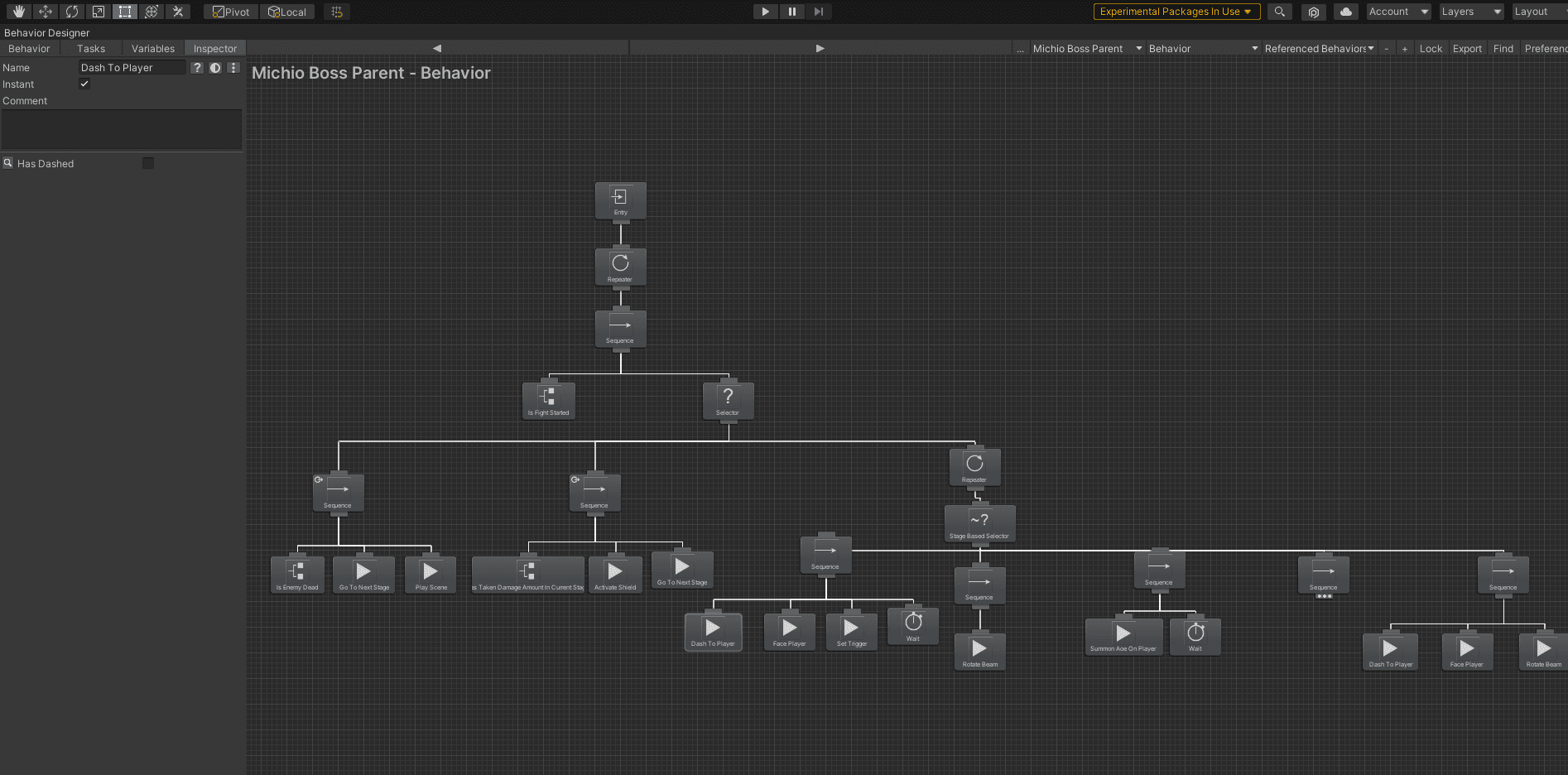
Task: Toggle Pivot handle position mode
Action: pos(231,12)
